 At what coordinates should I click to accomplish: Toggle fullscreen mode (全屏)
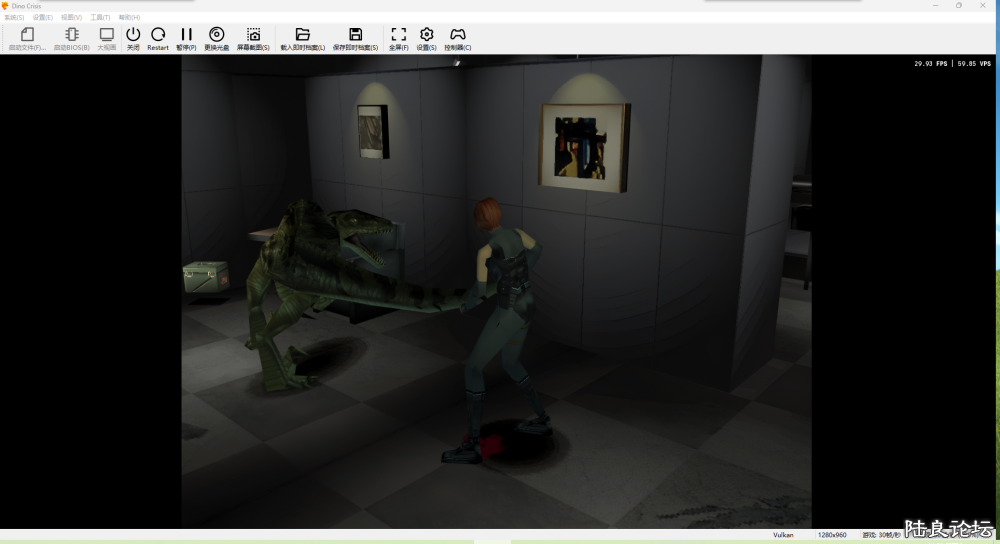[398, 38]
